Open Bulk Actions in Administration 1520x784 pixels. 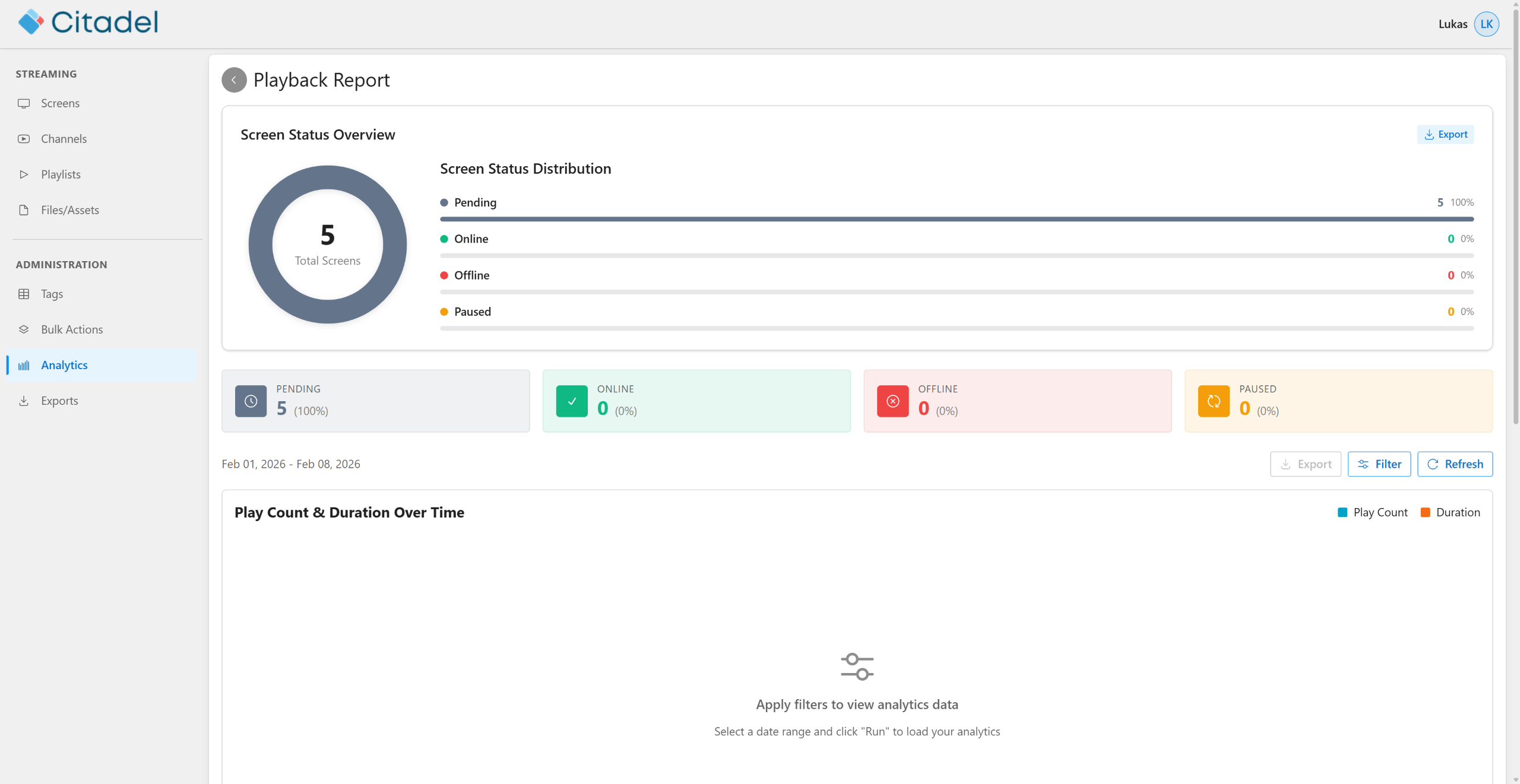point(71,329)
